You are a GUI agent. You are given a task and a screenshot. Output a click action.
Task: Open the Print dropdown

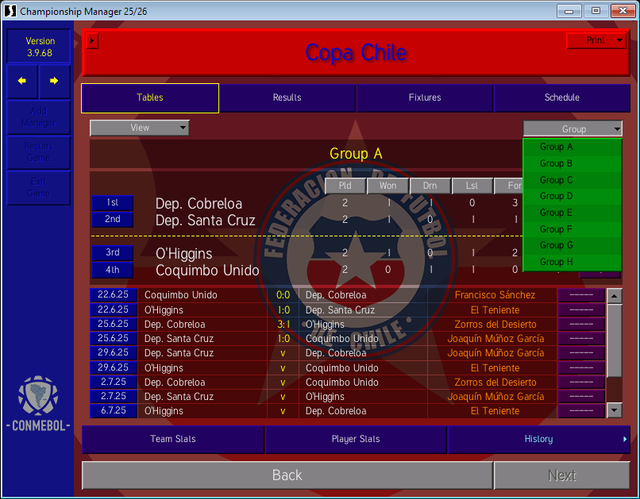(x=596, y=40)
